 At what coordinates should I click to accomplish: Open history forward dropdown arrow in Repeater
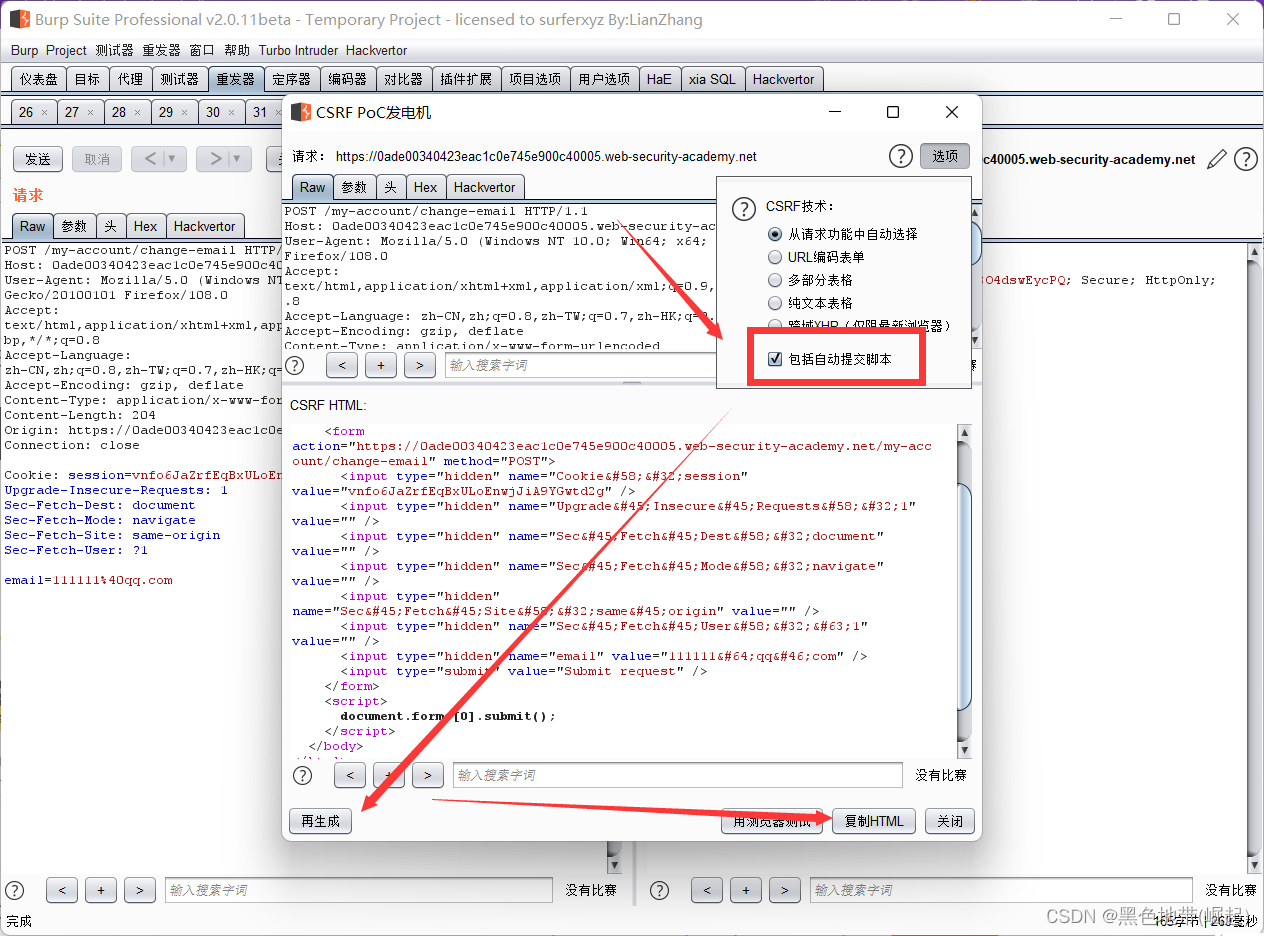tap(239, 158)
